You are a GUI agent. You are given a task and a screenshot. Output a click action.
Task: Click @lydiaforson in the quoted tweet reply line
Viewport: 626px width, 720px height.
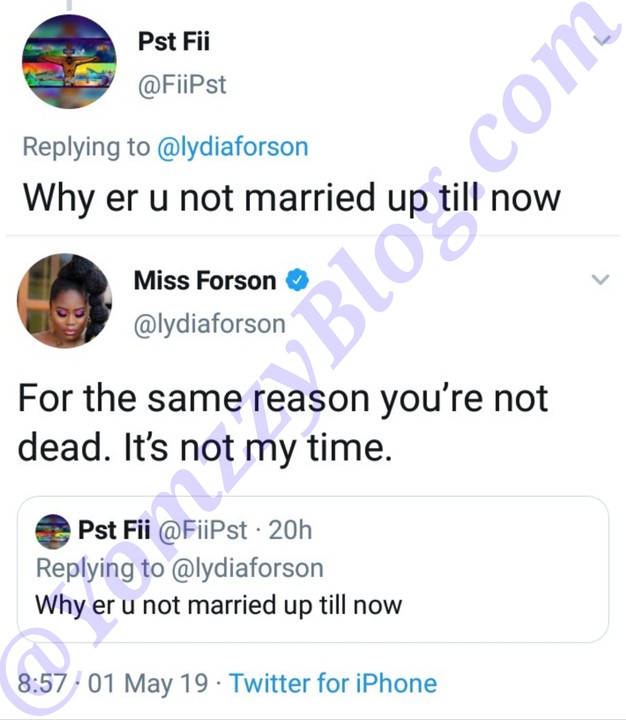(248, 568)
